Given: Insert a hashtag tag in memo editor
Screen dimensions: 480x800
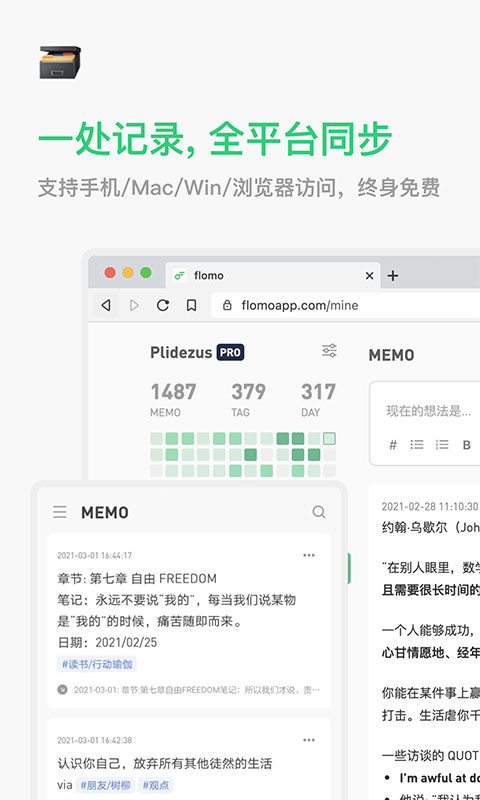Looking at the screenshot, I should pos(393,445).
